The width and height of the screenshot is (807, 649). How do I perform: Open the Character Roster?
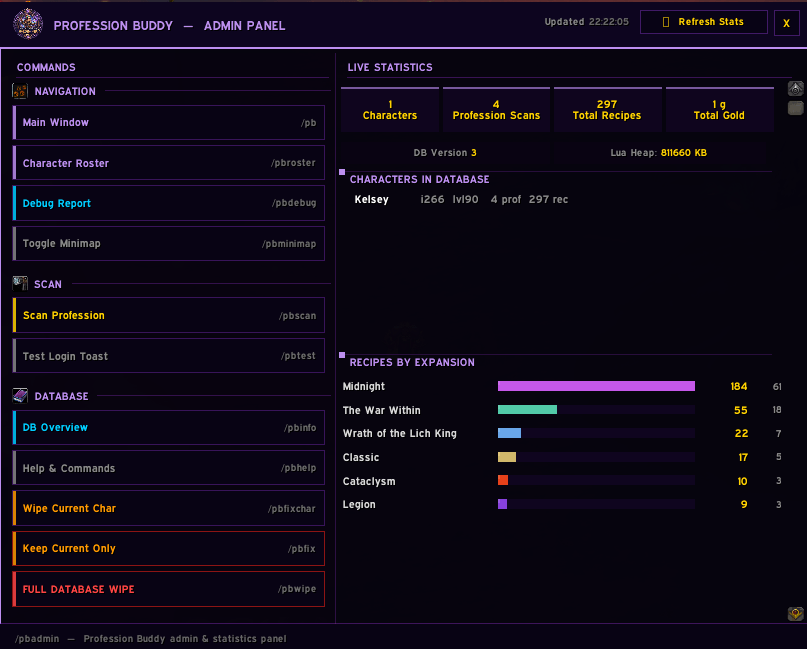(x=169, y=163)
